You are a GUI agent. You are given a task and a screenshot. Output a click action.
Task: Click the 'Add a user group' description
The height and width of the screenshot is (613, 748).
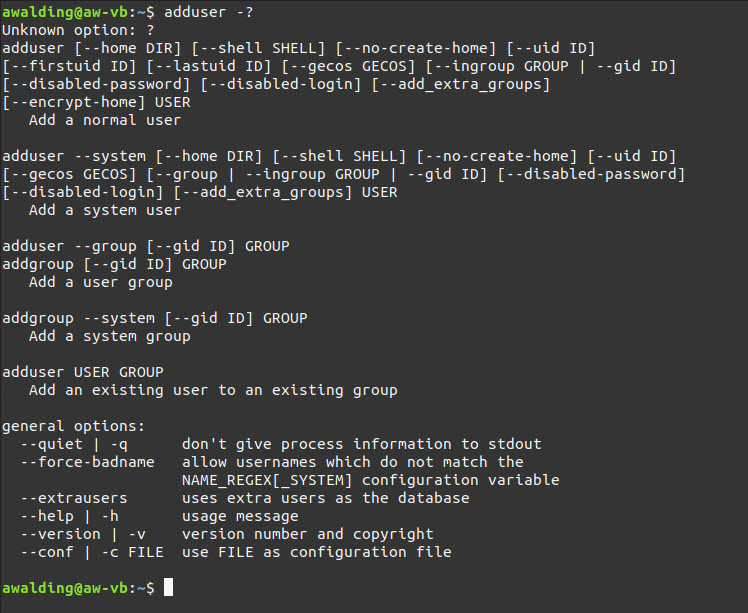pos(101,282)
